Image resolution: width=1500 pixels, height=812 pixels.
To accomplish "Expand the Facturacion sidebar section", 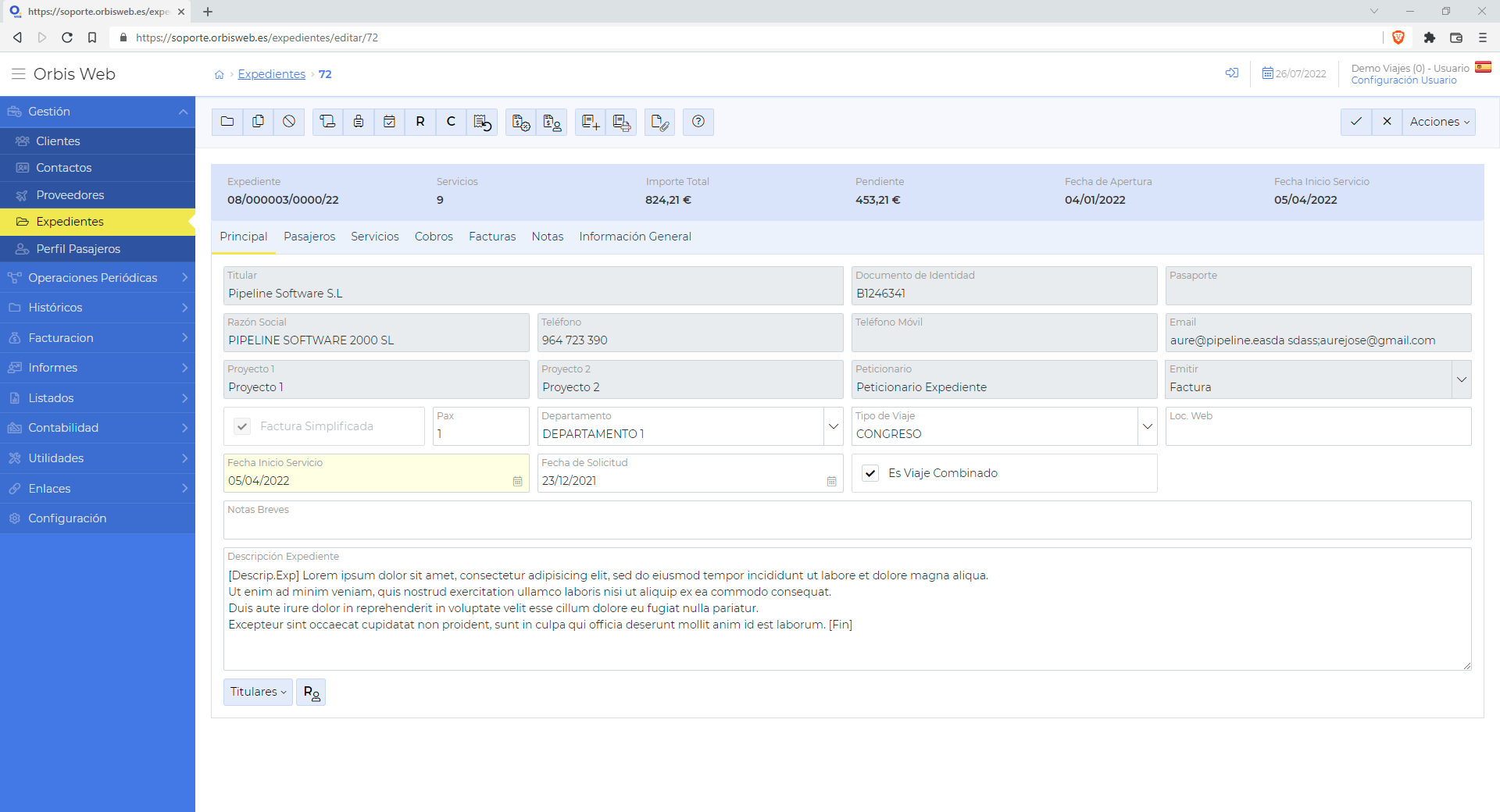I will [98, 338].
